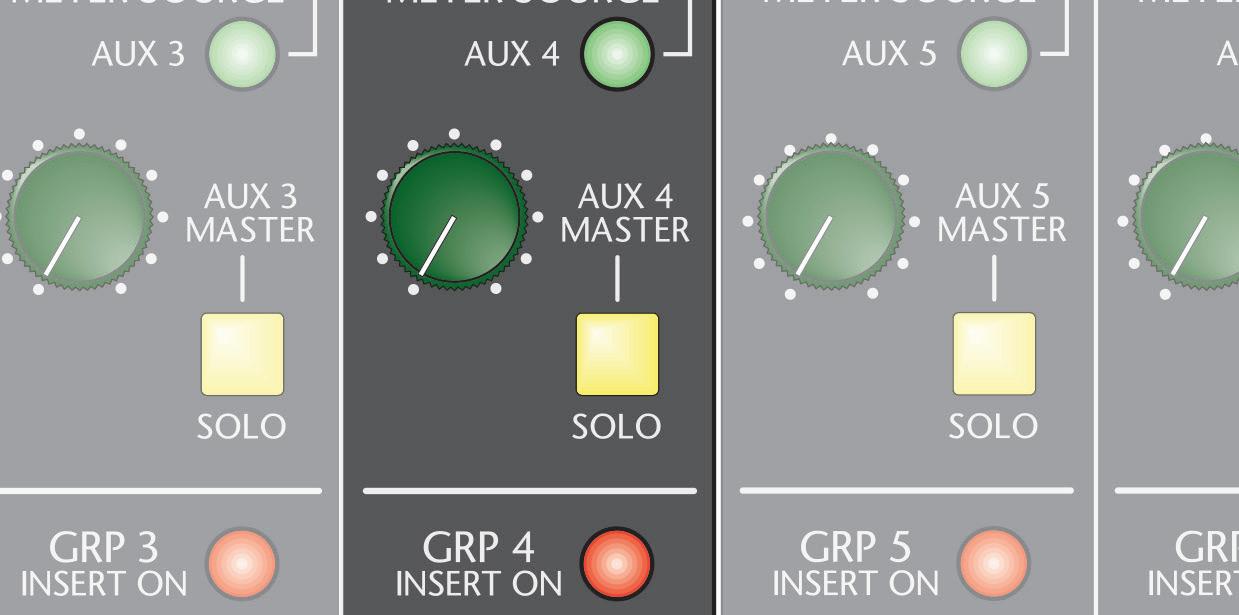This screenshot has width=1239, height=615.
Task: Click the GRP 4 INSERT ON label
Action: [479, 565]
